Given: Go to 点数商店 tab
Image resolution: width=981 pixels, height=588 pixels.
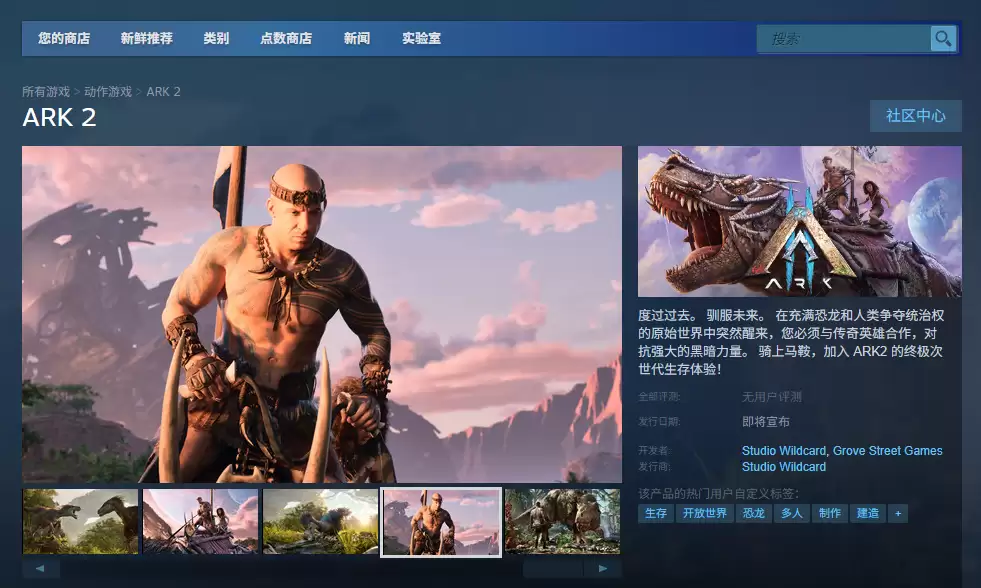Looking at the screenshot, I should click(x=285, y=39).
